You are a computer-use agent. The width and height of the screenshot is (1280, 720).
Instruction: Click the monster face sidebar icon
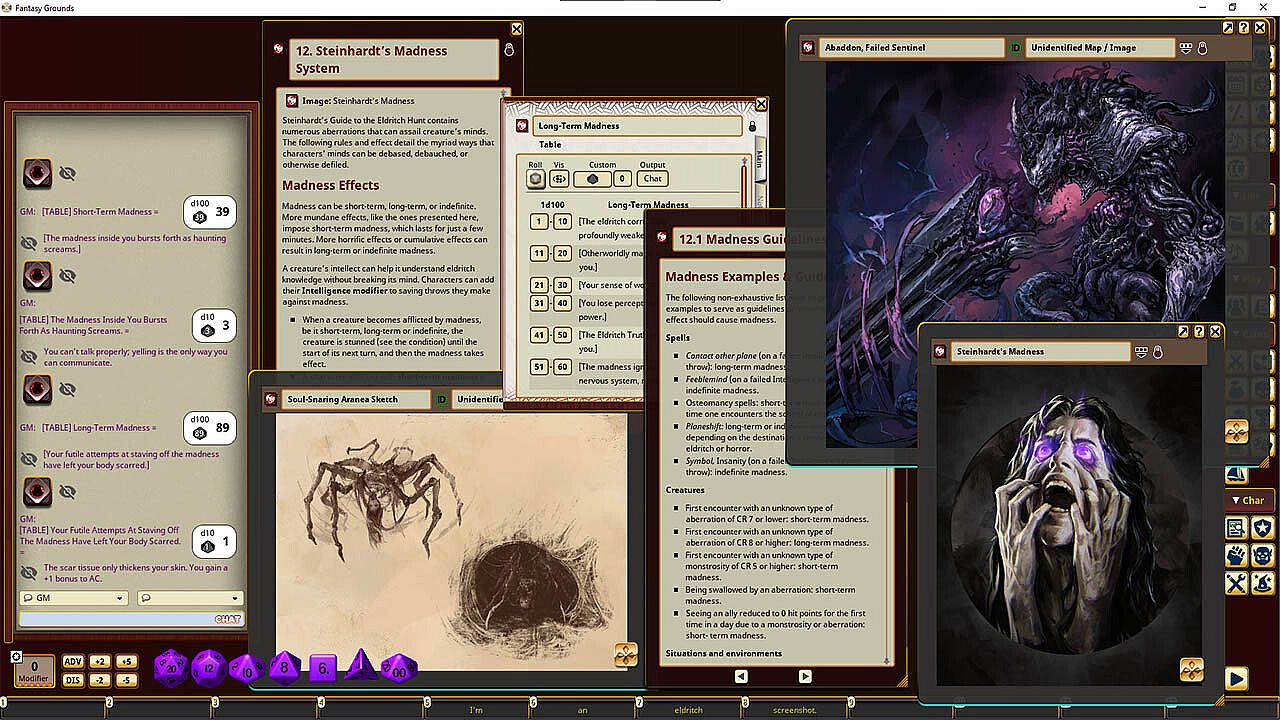click(1263, 555)
